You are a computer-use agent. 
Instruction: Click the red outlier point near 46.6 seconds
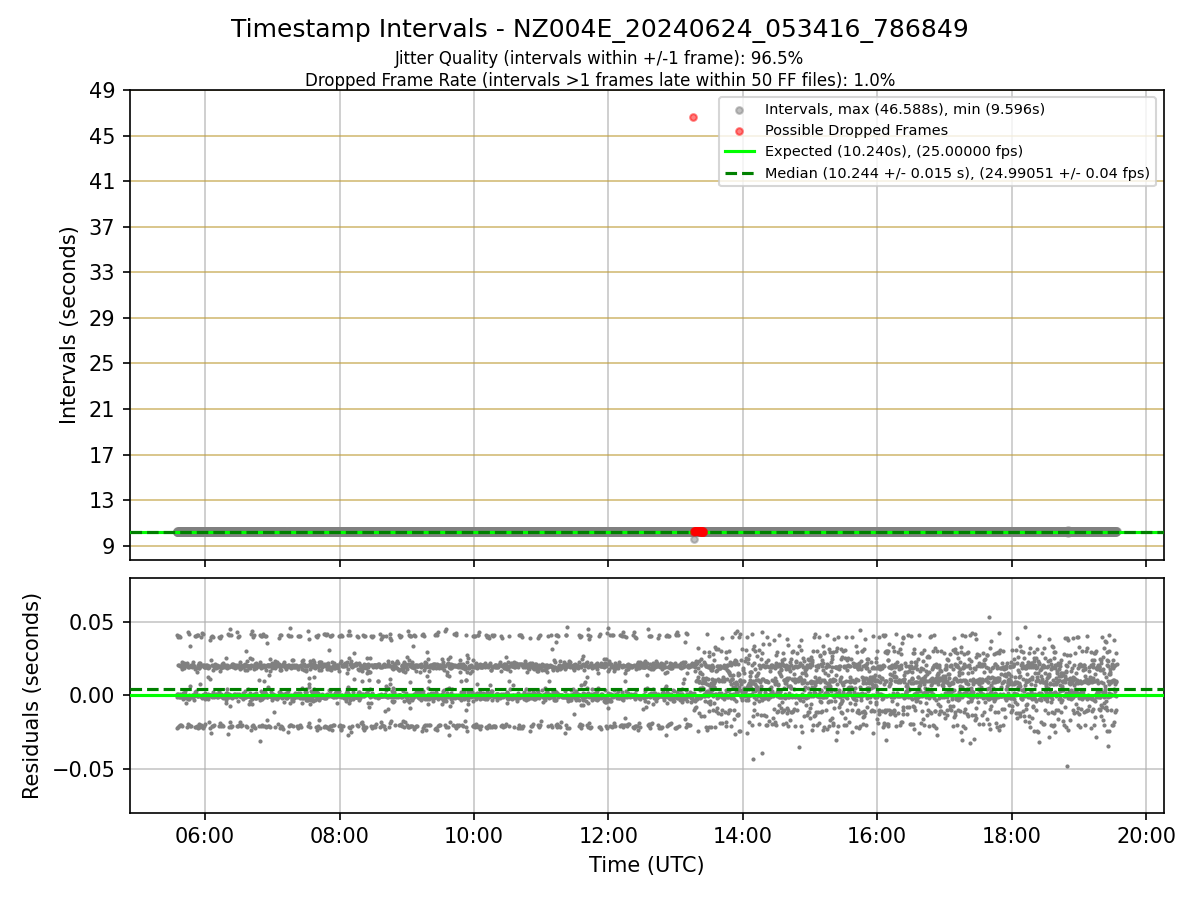(693, 117)
